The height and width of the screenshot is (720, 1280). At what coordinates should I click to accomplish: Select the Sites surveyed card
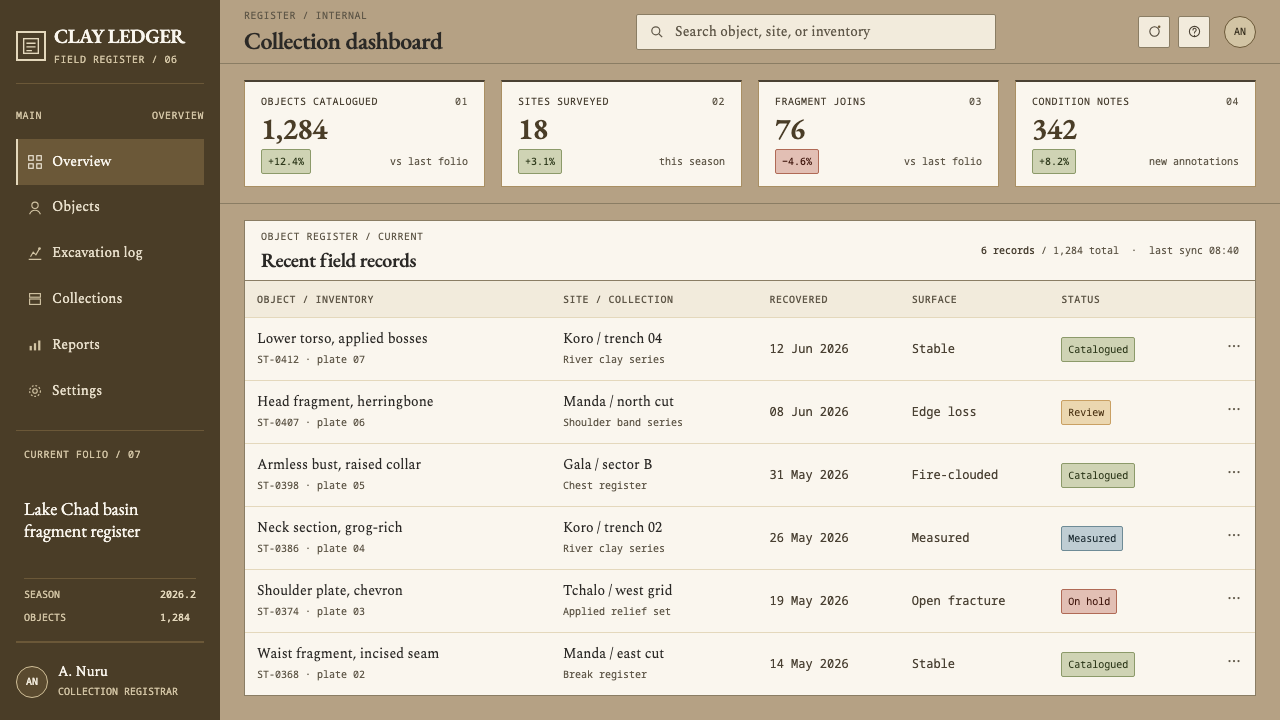pyautogui.click(x=621, y=133)
